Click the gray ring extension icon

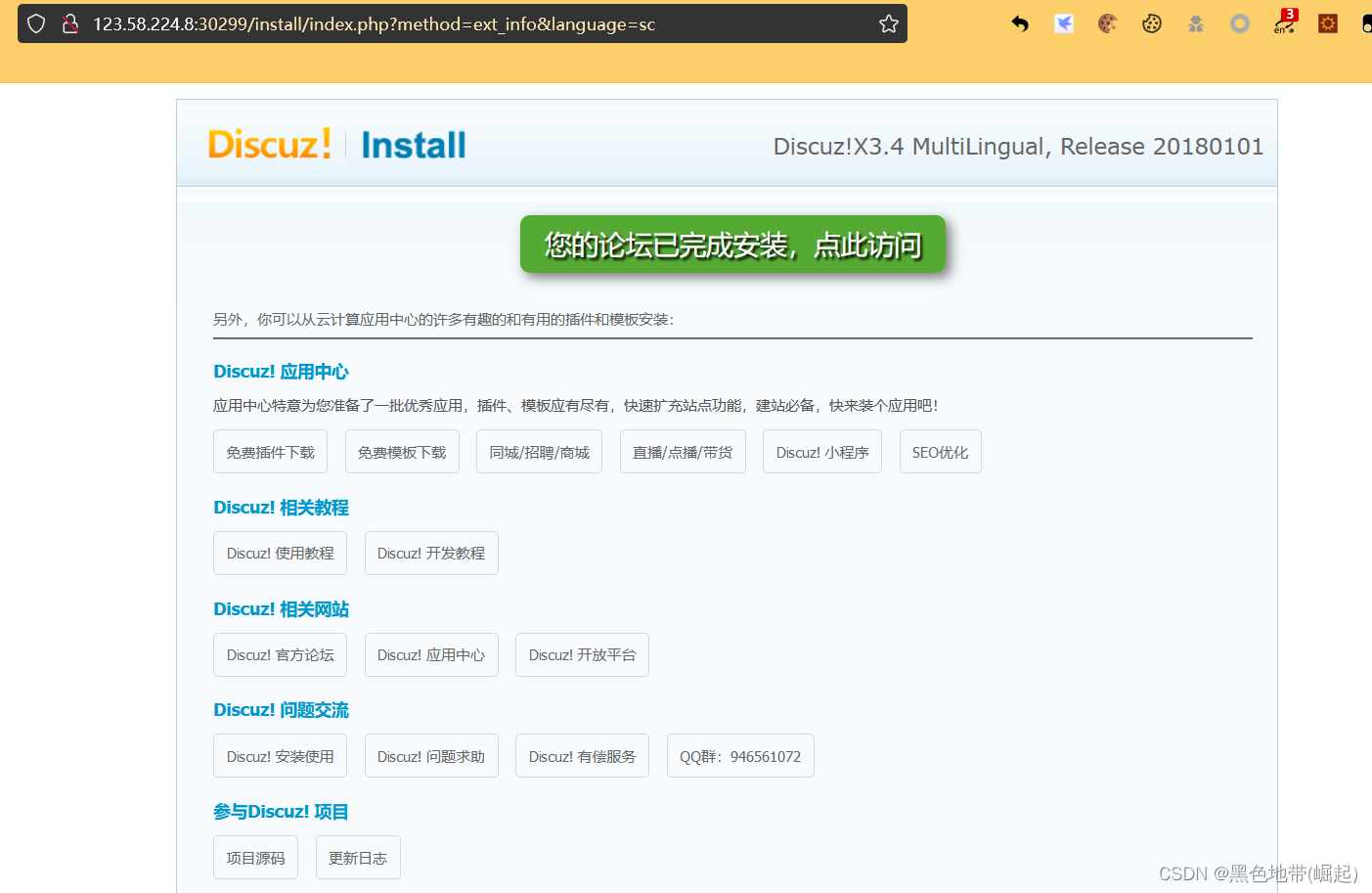[1239, 22]
